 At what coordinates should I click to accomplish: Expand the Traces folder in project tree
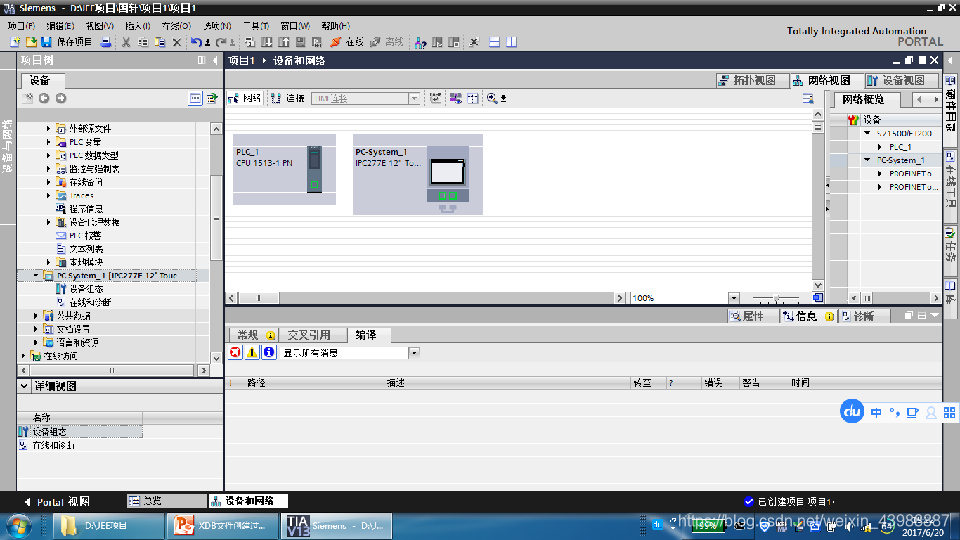pos(48,195)
